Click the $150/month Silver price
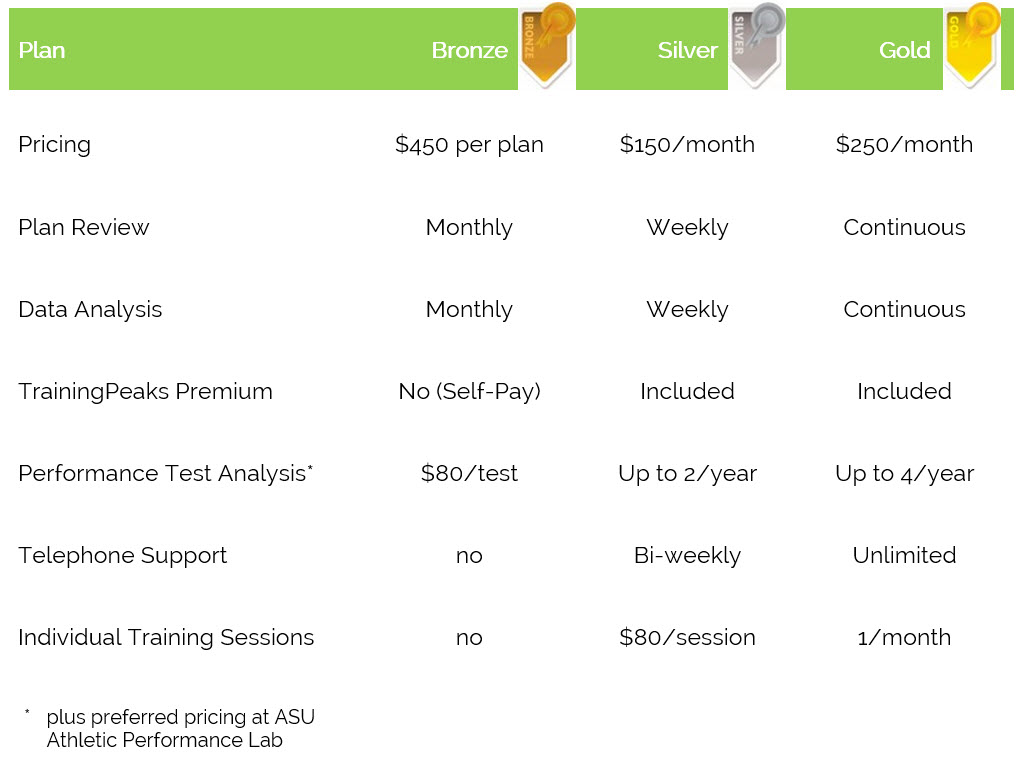 (687, 145)
